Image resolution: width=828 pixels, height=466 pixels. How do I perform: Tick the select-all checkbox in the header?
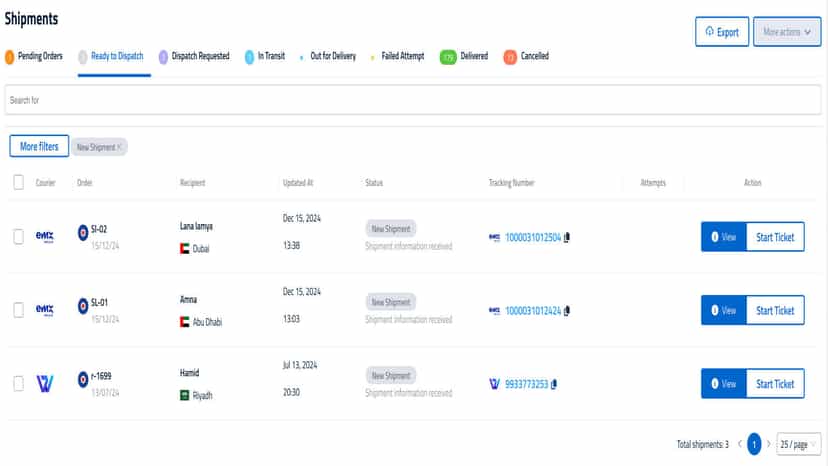point(18,182)
